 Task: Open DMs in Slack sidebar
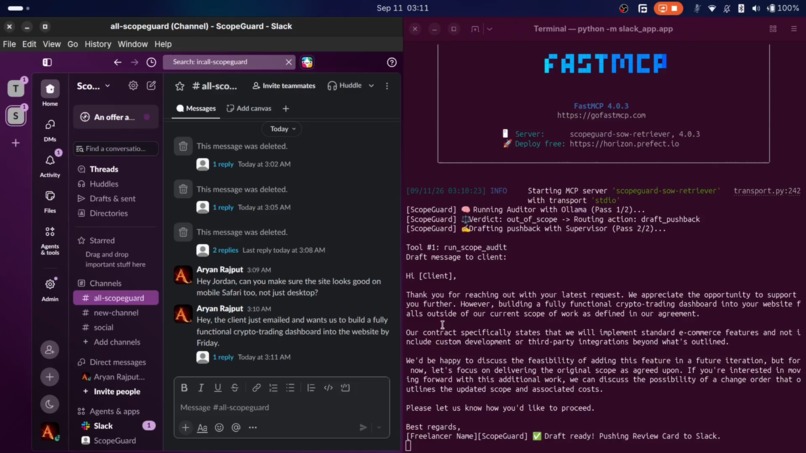(50, 130)
